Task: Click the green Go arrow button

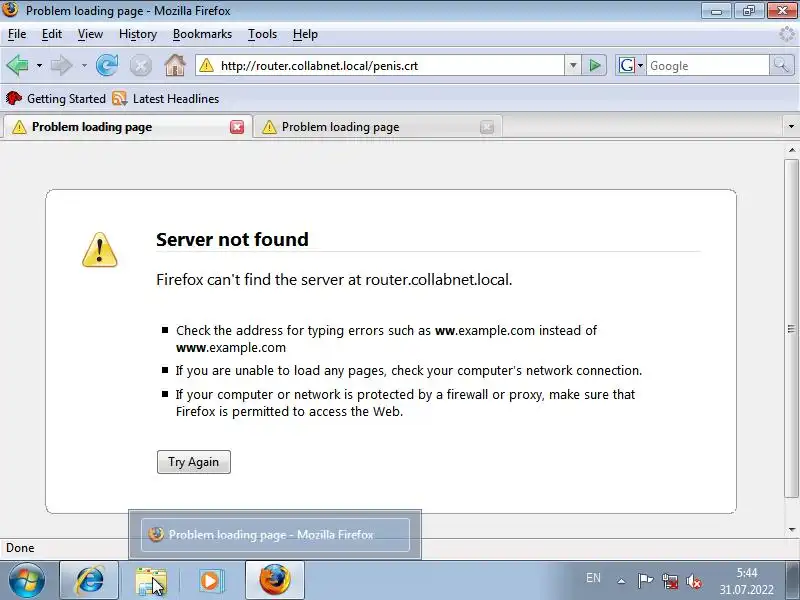Action: (594, 65)
